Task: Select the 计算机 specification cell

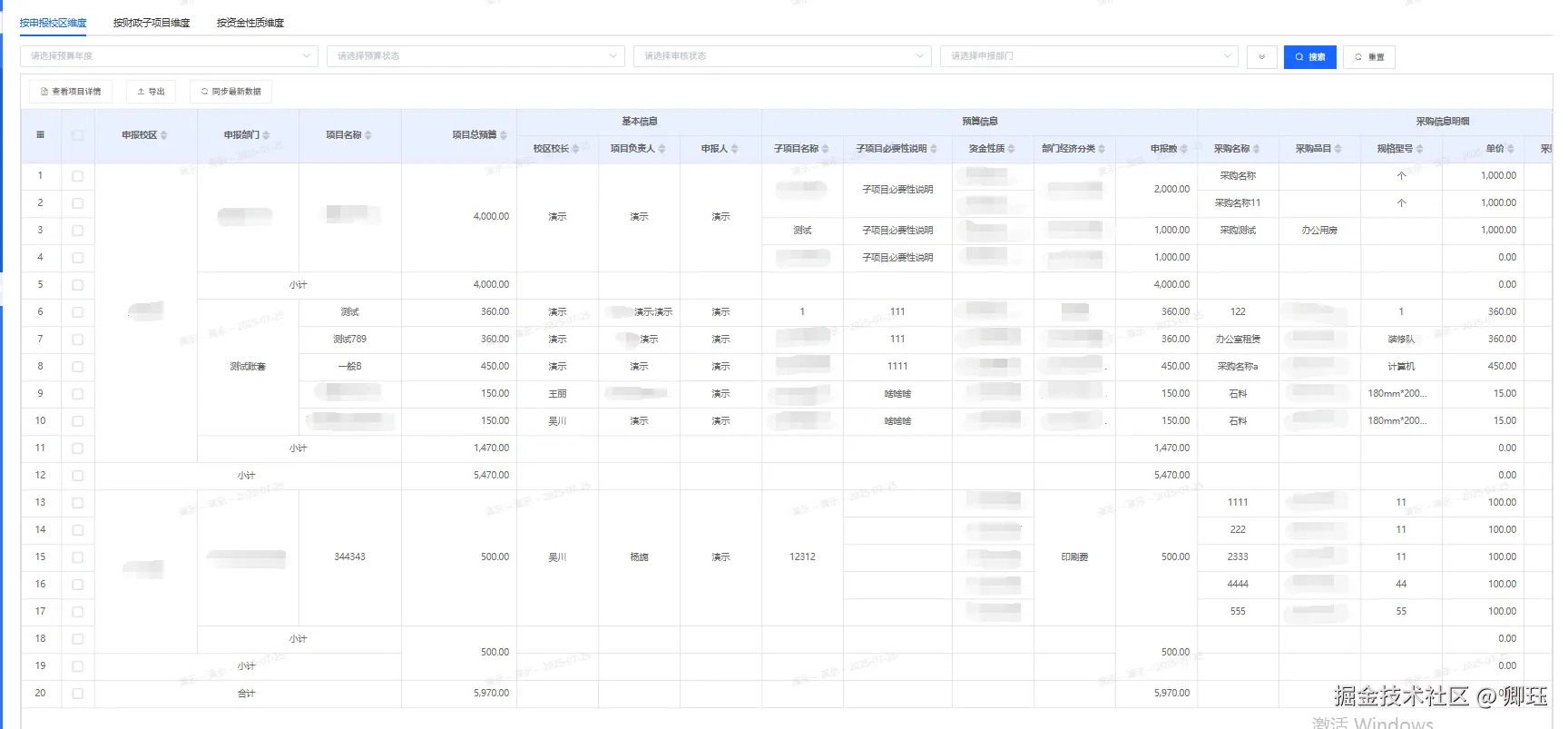Action: [1401, 367]
